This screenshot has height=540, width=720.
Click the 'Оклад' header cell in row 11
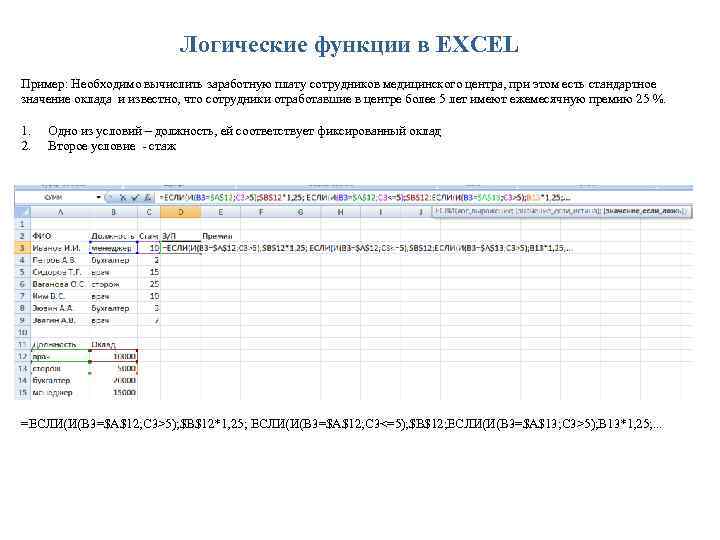click(x=114, y=344)
